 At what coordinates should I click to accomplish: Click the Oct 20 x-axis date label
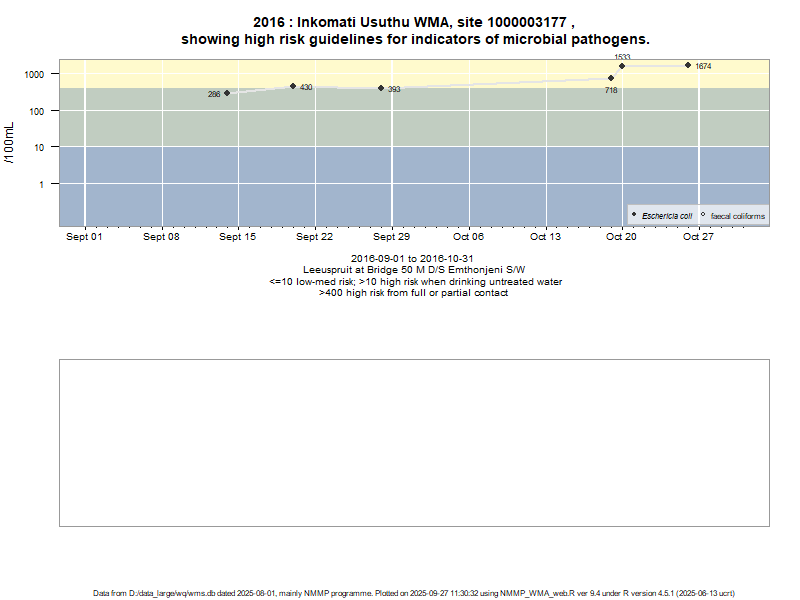[621, 237]
